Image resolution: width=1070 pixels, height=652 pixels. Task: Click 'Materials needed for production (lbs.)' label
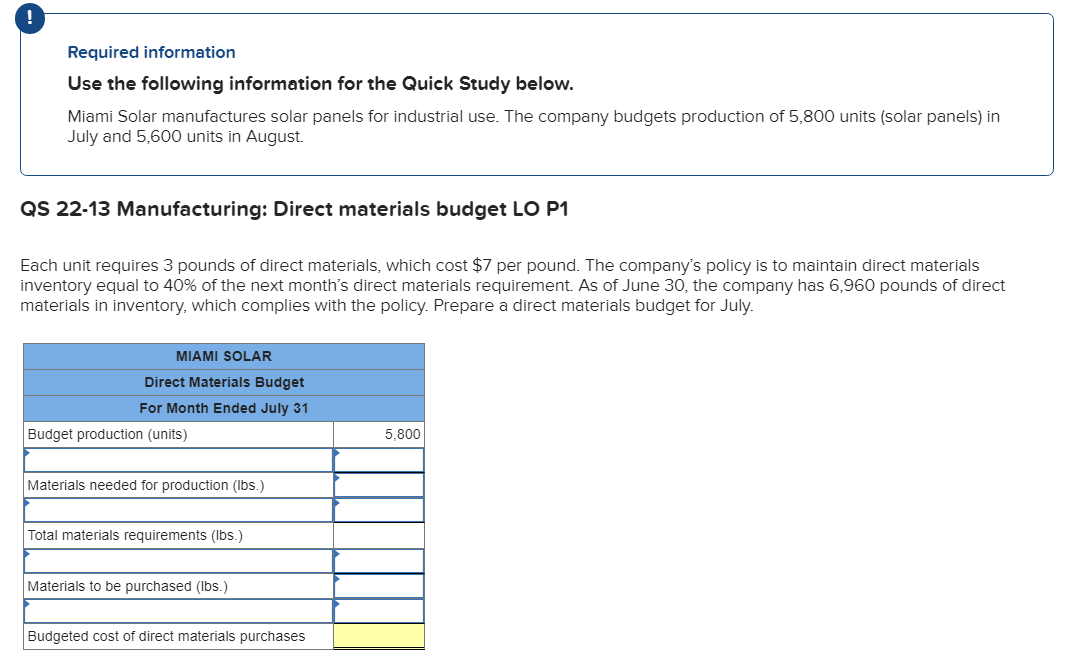145,485
